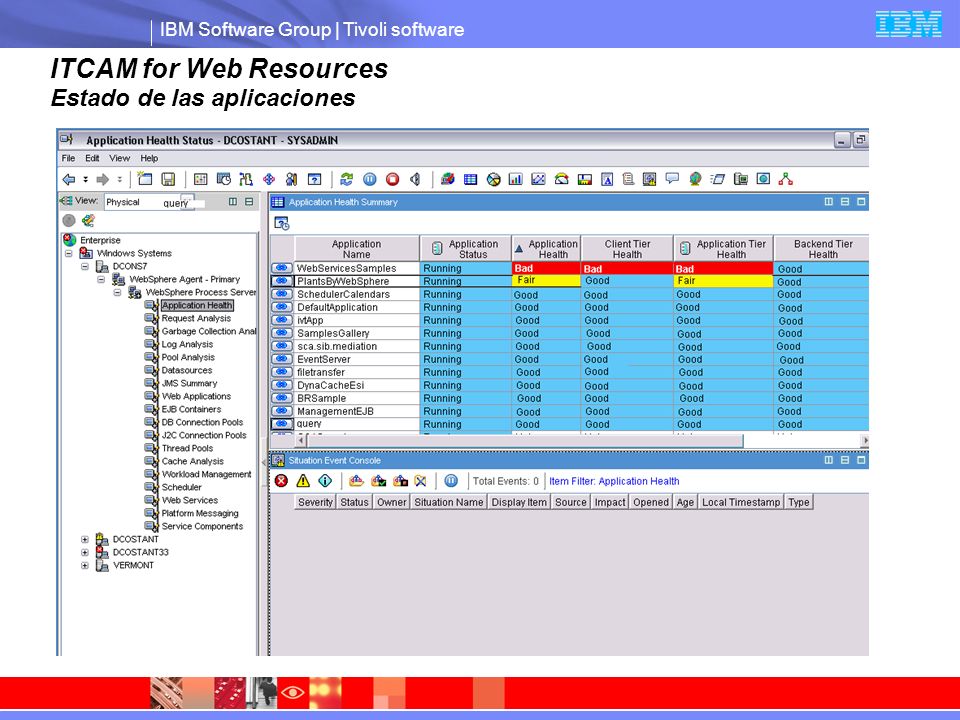Viewport: 960px width, 720px height.
Task: Select the Table view toolbar icon
Action: click(x=470, y=179)
